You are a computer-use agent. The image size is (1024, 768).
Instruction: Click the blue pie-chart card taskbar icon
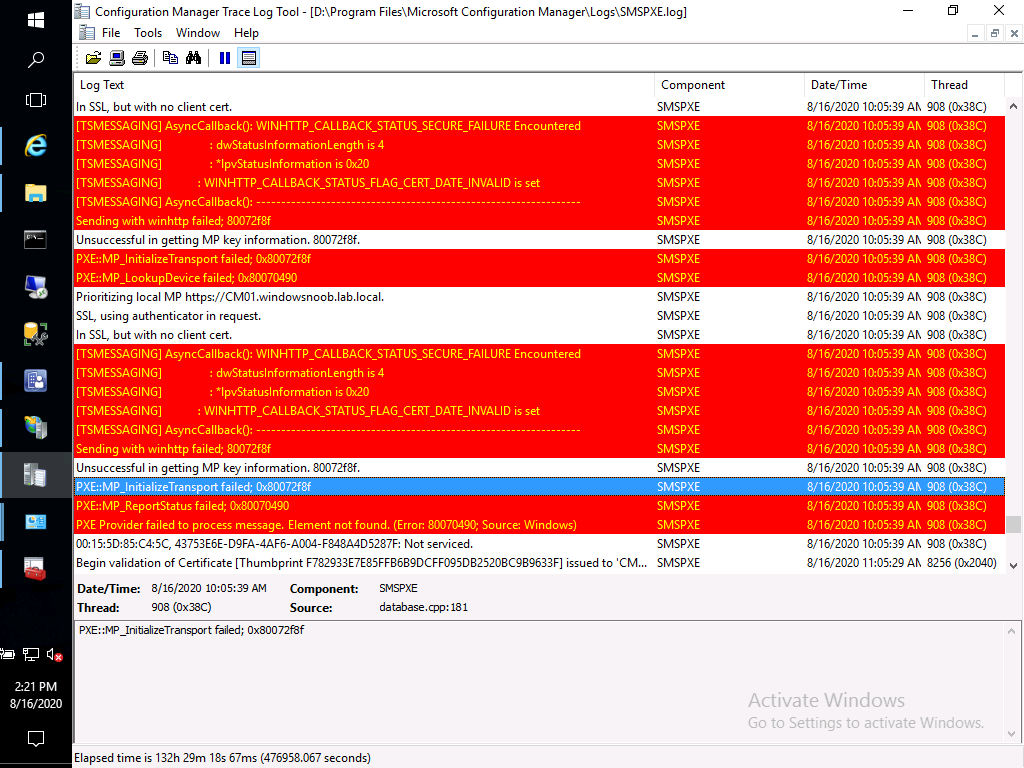pyautogui.click(x=36, y=522)
